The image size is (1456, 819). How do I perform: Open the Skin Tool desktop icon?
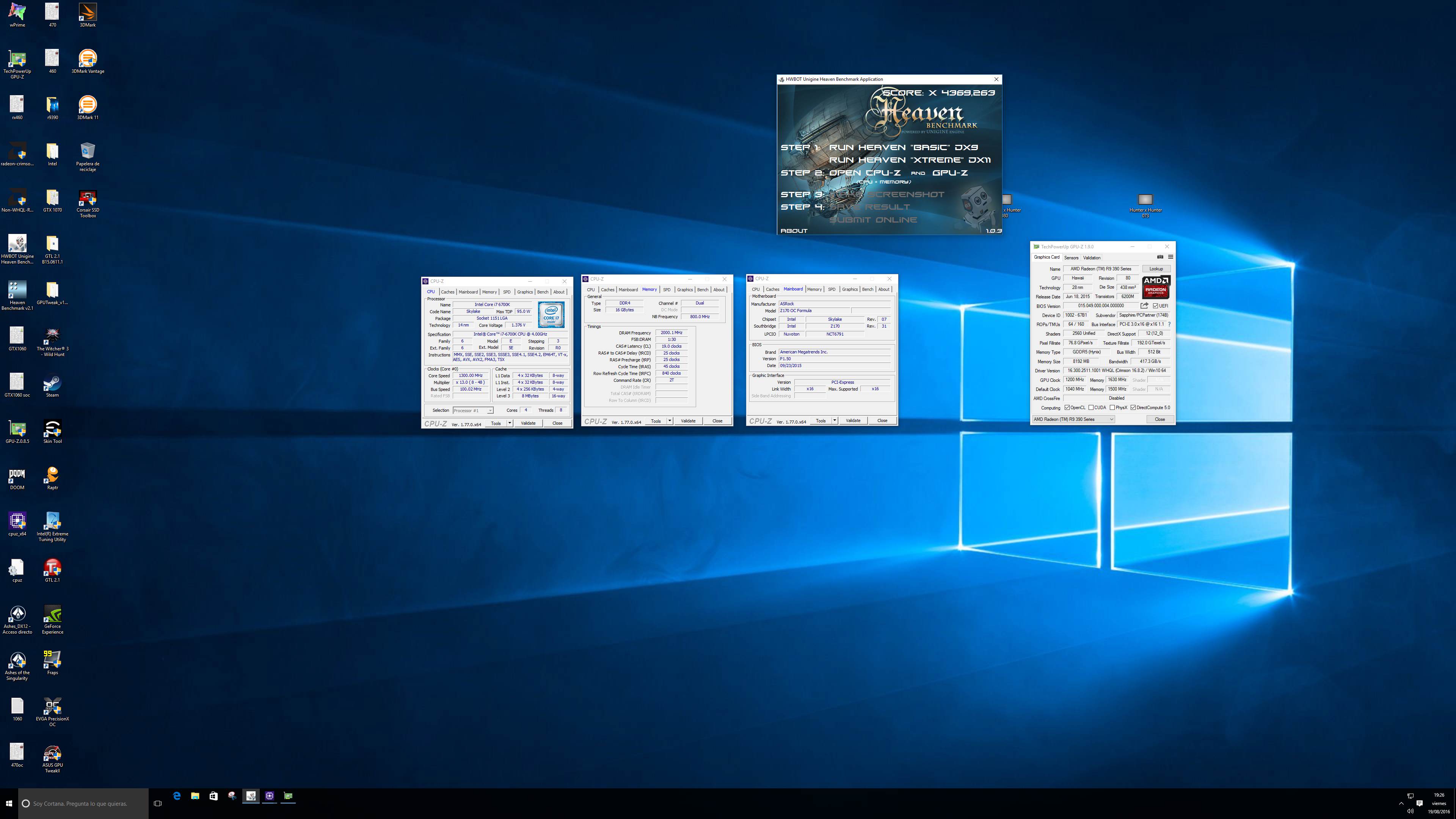click(x=52, y=432)
